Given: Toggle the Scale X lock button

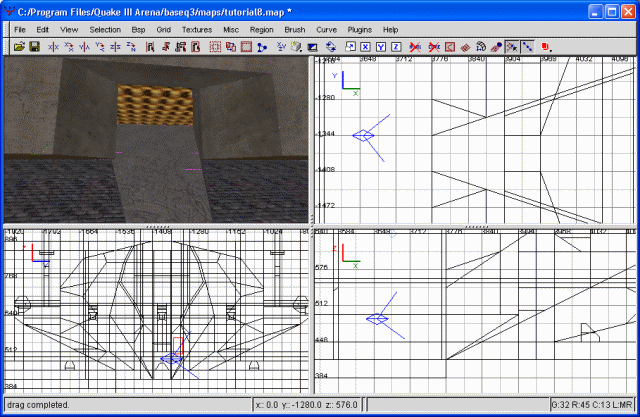Looking at the screenshot, I should 365,47.
